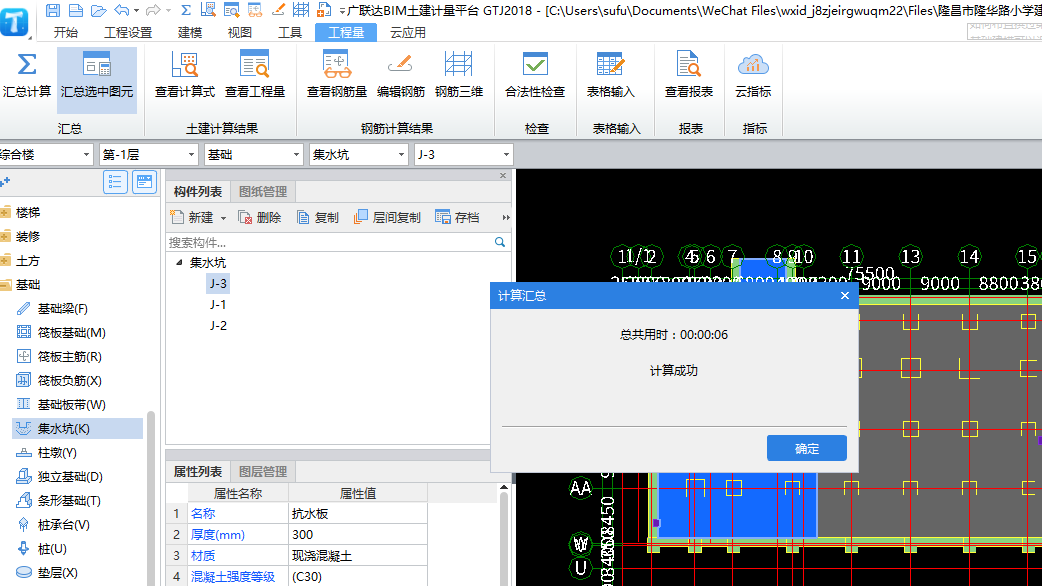This screenshot has width=1042, height=586.
Task: Select component J-2 in the list
Action: click(218, 326)
